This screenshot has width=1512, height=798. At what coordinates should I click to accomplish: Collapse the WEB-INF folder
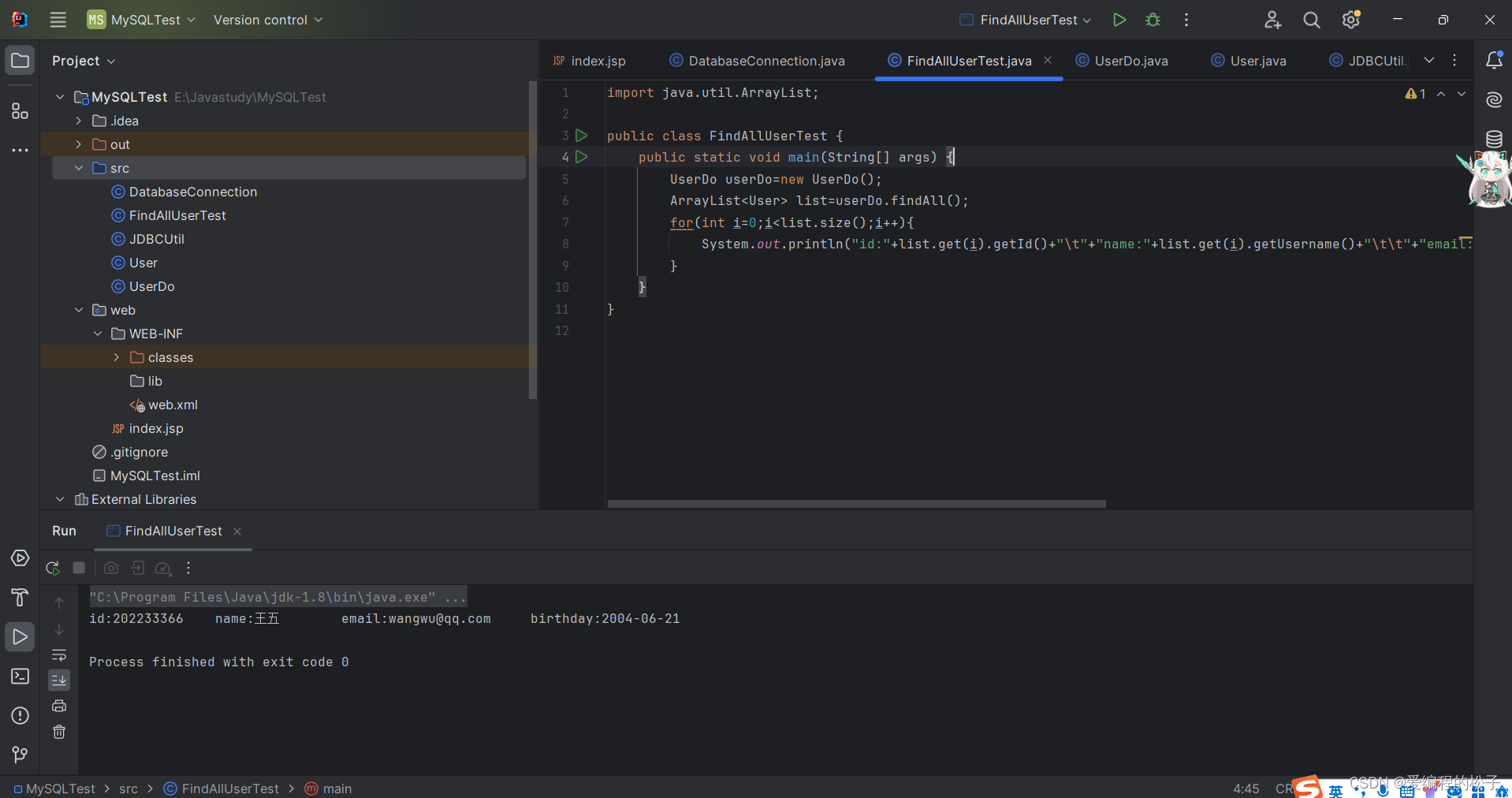pos(98,334)
